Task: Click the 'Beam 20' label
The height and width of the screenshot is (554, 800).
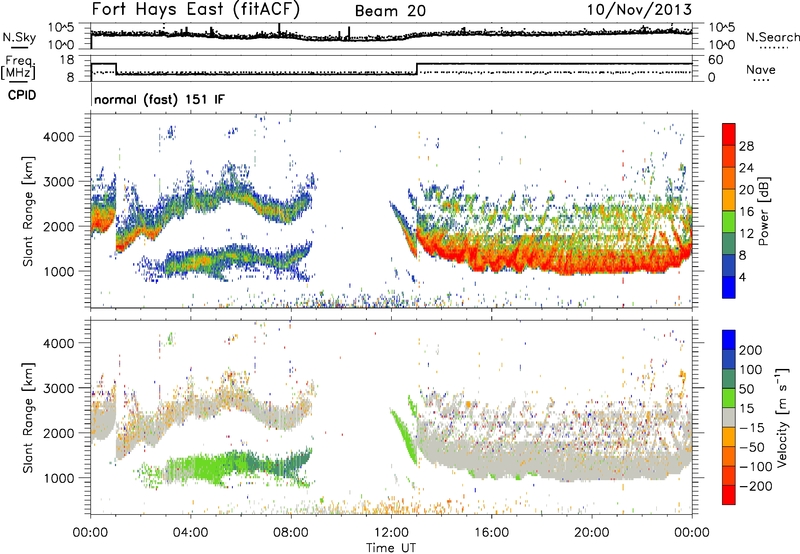Action: click(390, 11)
